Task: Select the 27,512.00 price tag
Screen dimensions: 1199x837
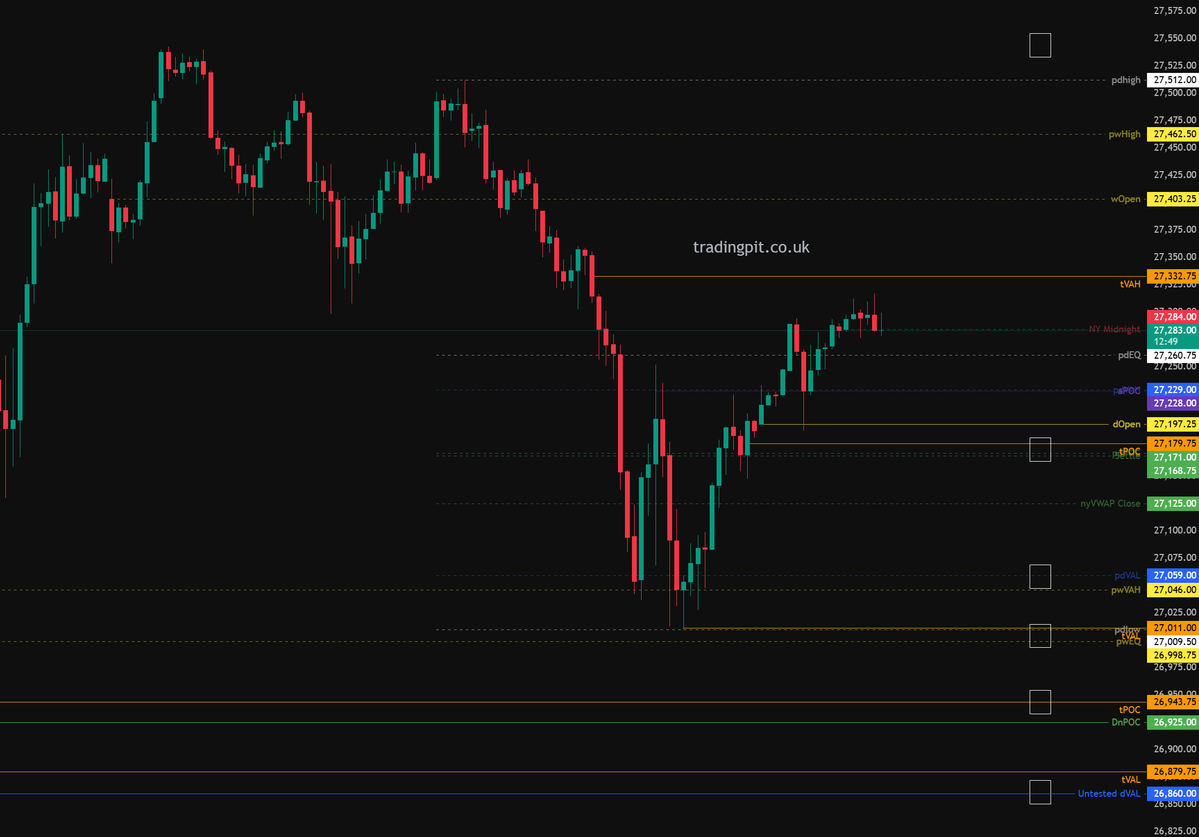Action: (1173, 80)
